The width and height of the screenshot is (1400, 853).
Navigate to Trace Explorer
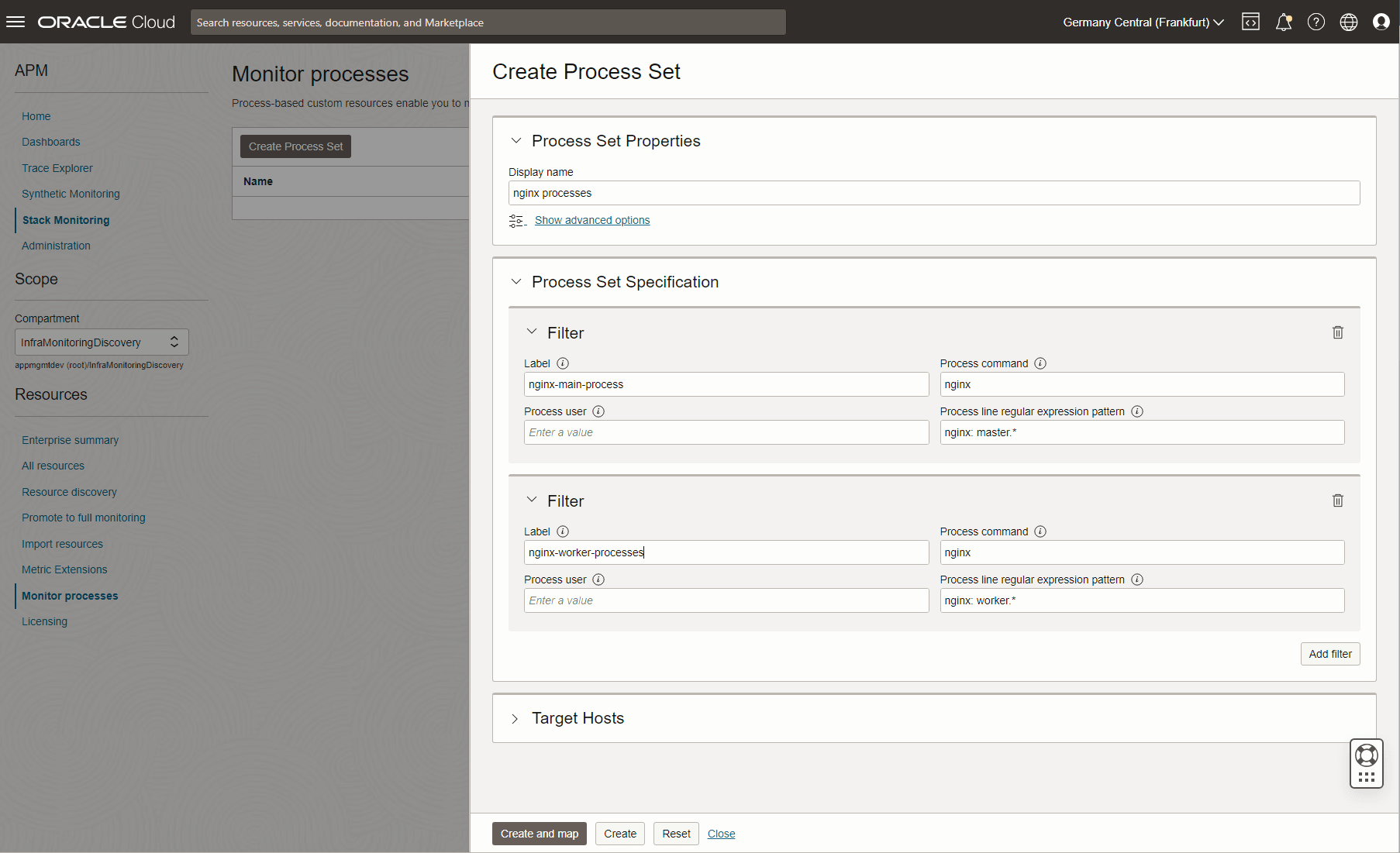pos(57,167)
